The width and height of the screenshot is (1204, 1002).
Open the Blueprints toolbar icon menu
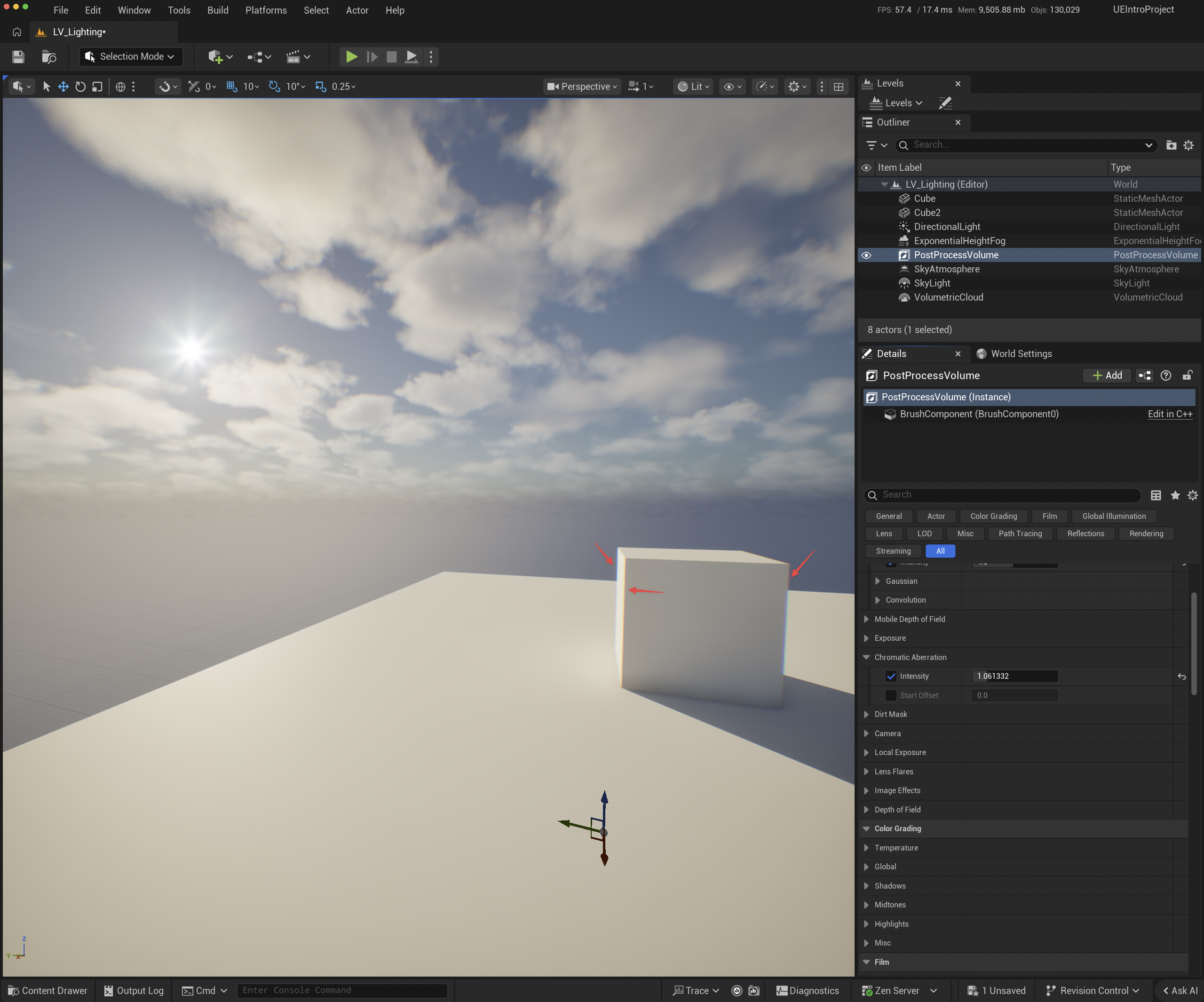tap(259, 57)
